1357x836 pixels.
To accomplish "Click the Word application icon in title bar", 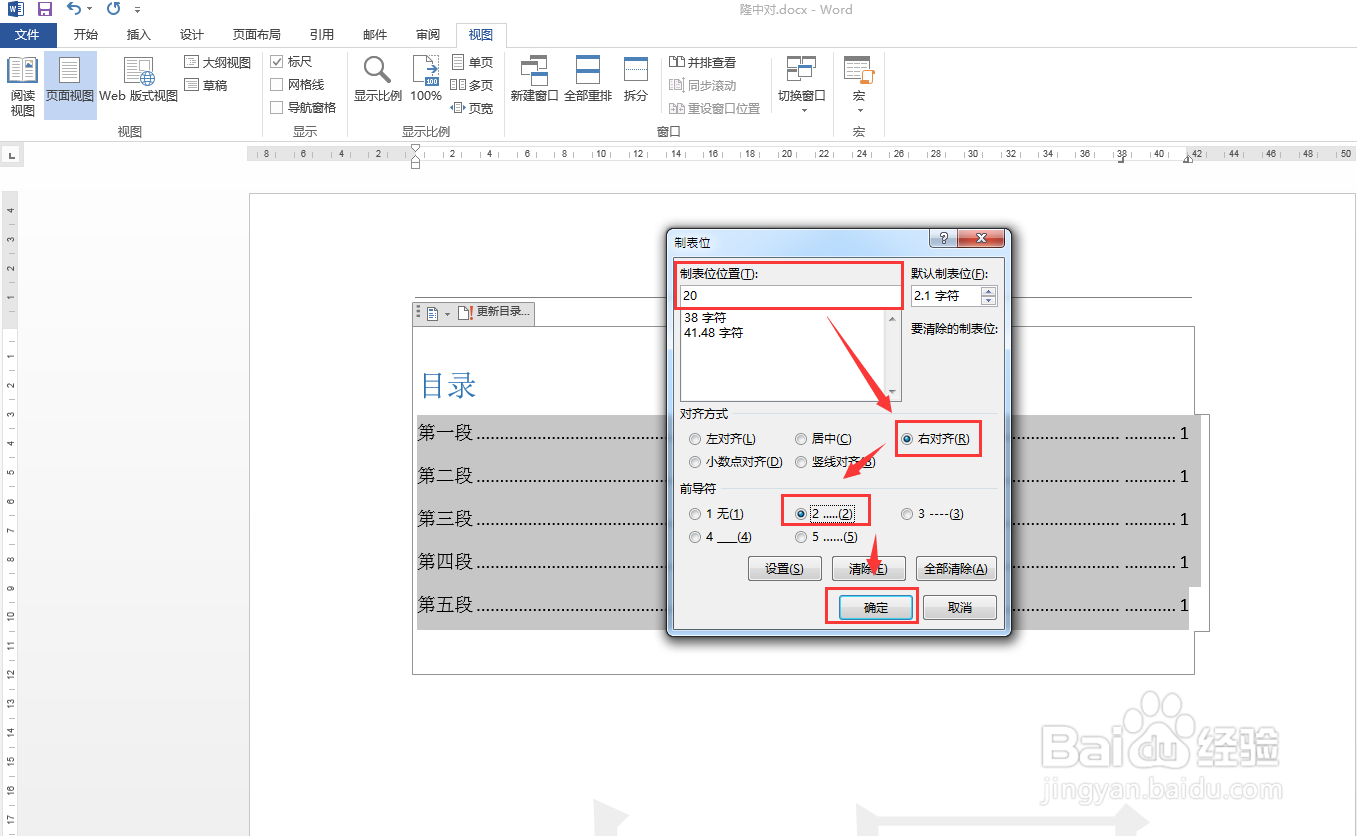I will tap(16, 9).
